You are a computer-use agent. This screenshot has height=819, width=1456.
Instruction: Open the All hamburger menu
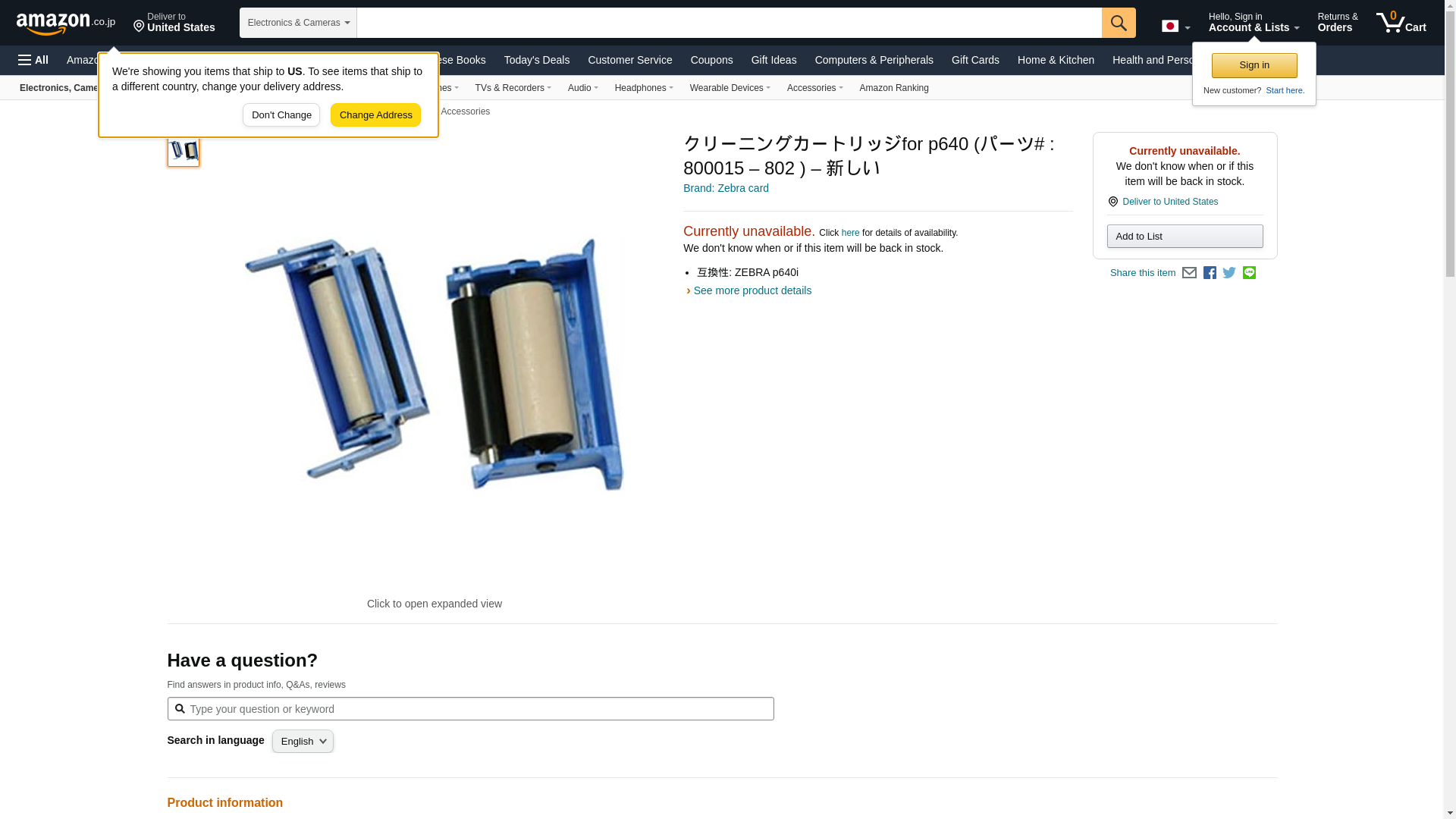[x=33, y=60]
